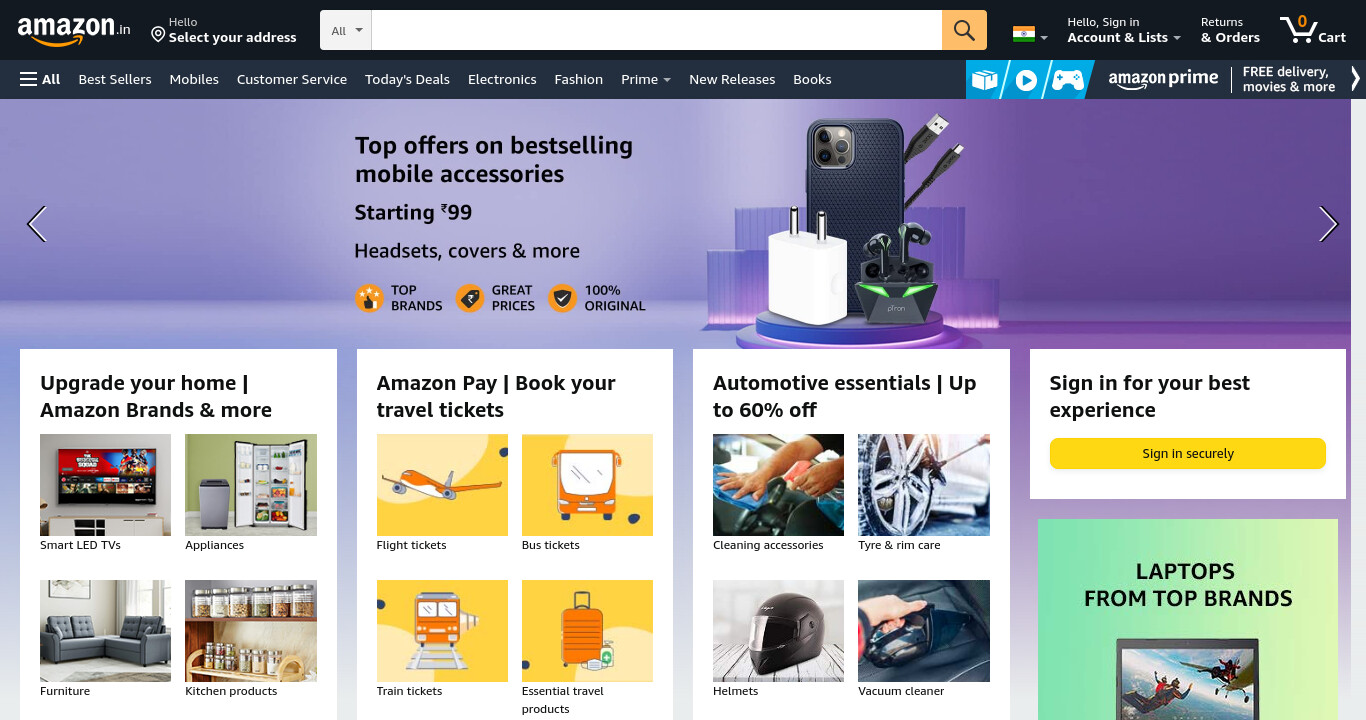Click the Amazon.in logo

(74, 30)
